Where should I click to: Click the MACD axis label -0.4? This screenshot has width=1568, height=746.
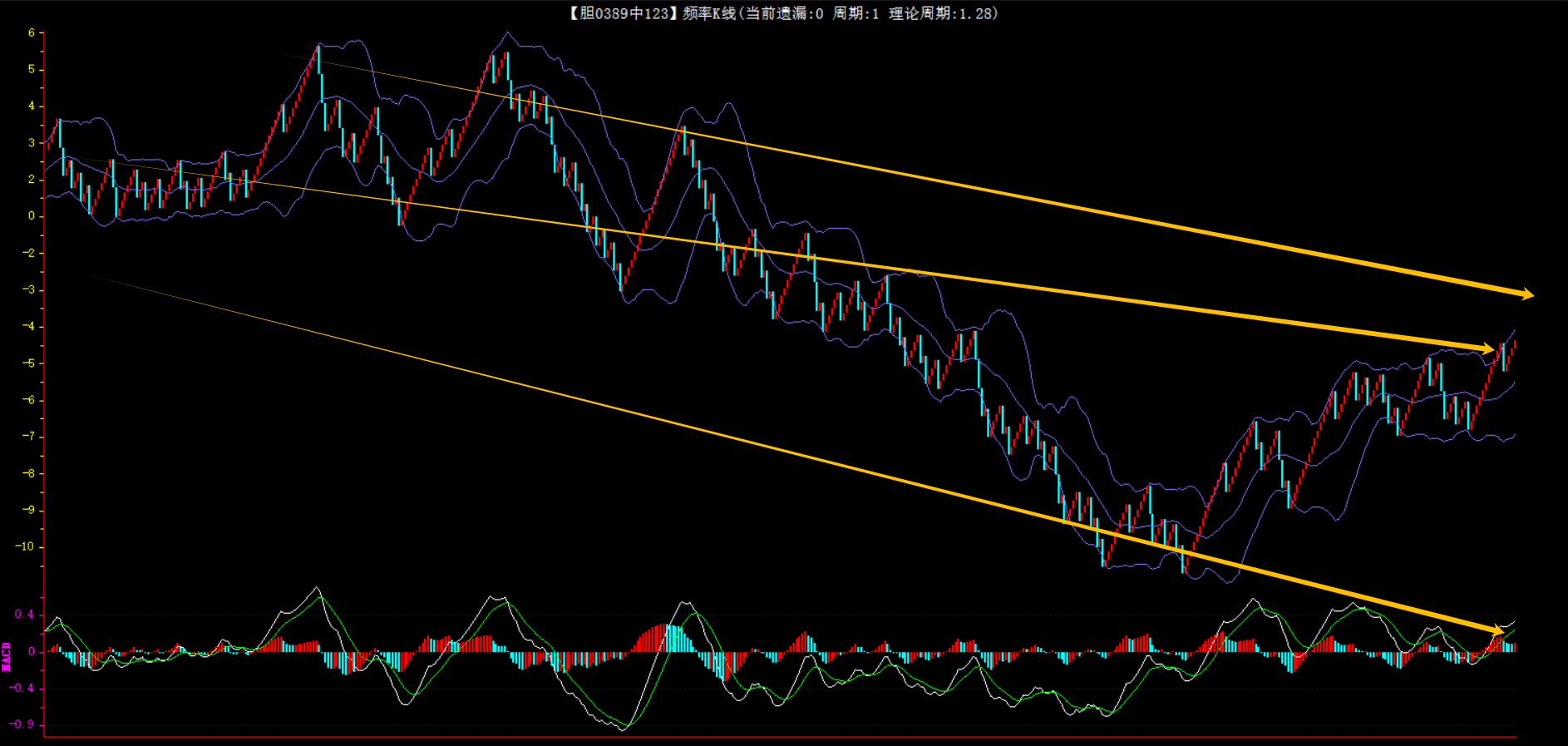tap(22, 688)
